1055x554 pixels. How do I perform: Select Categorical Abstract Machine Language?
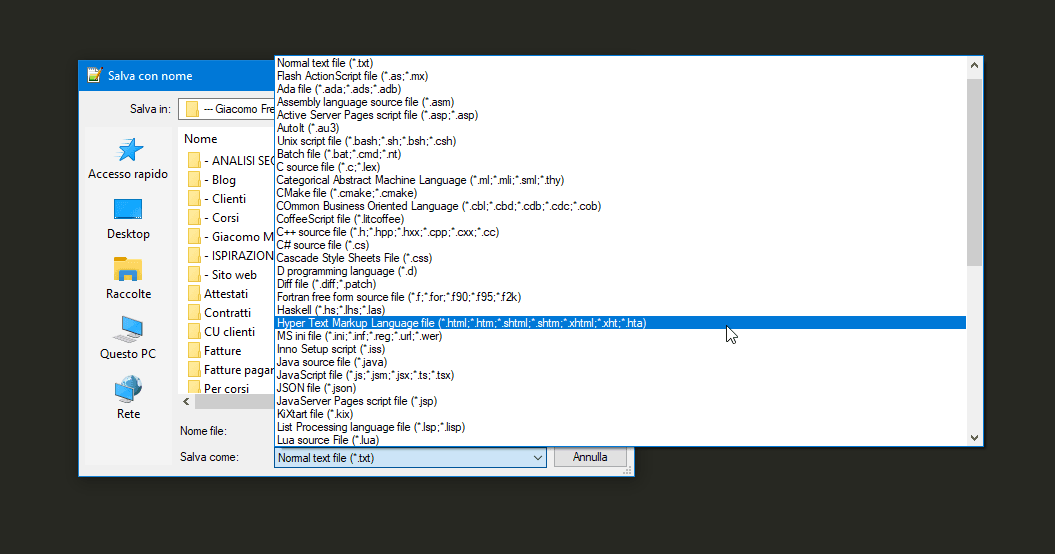pos(620,180)
